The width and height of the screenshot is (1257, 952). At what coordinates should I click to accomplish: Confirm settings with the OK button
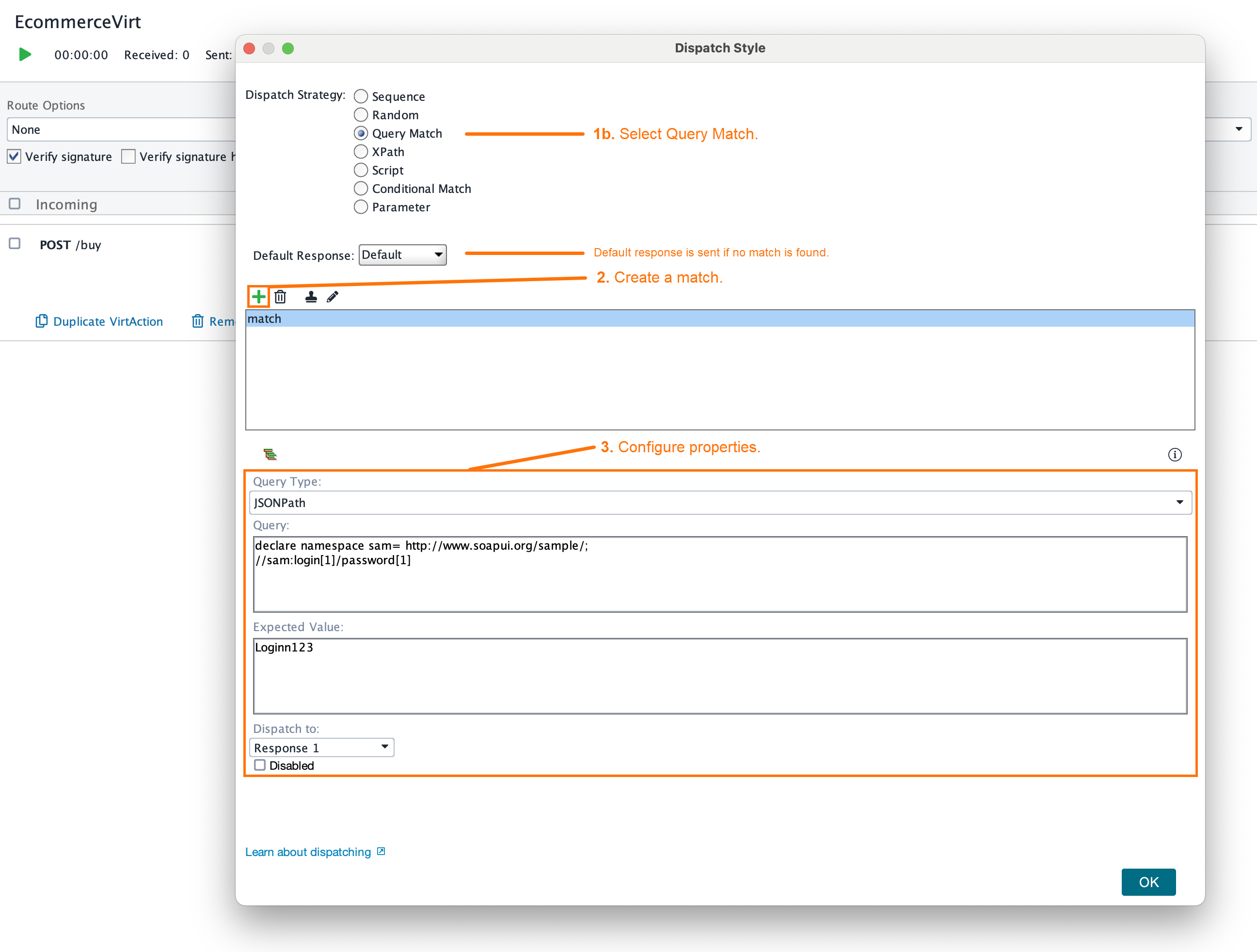[1148, 882]
